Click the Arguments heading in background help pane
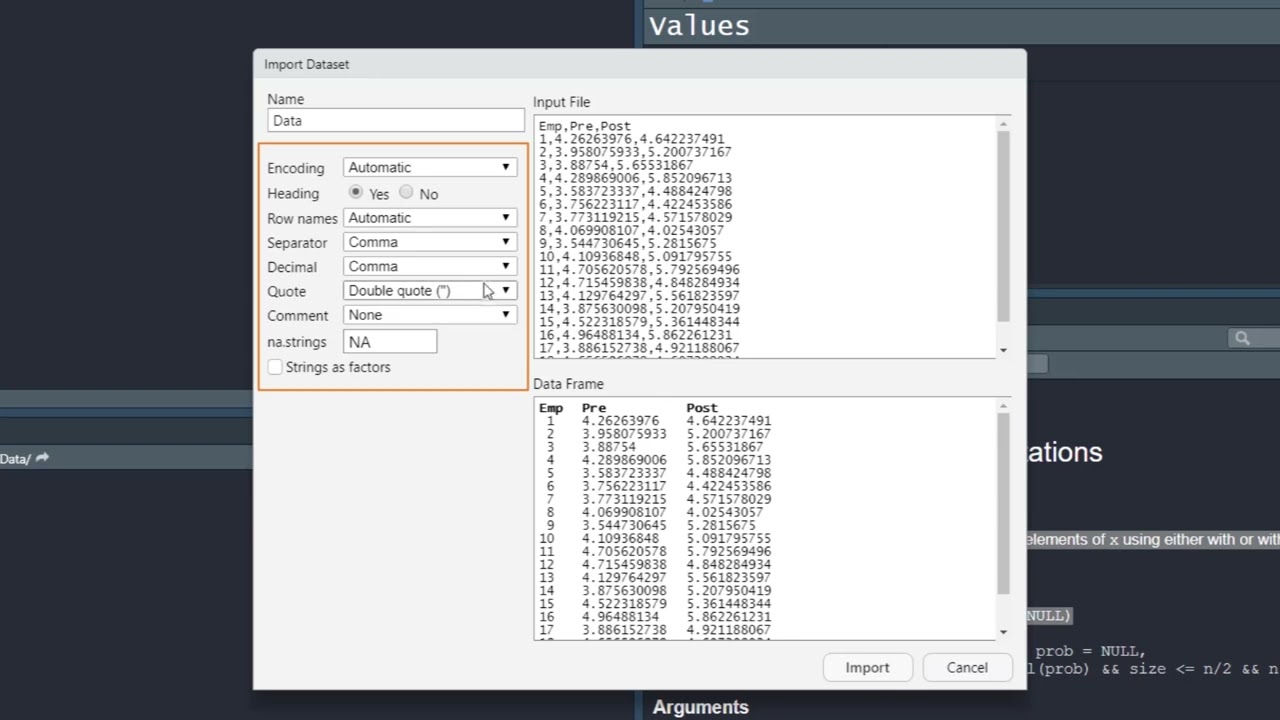 click(700, 707)
